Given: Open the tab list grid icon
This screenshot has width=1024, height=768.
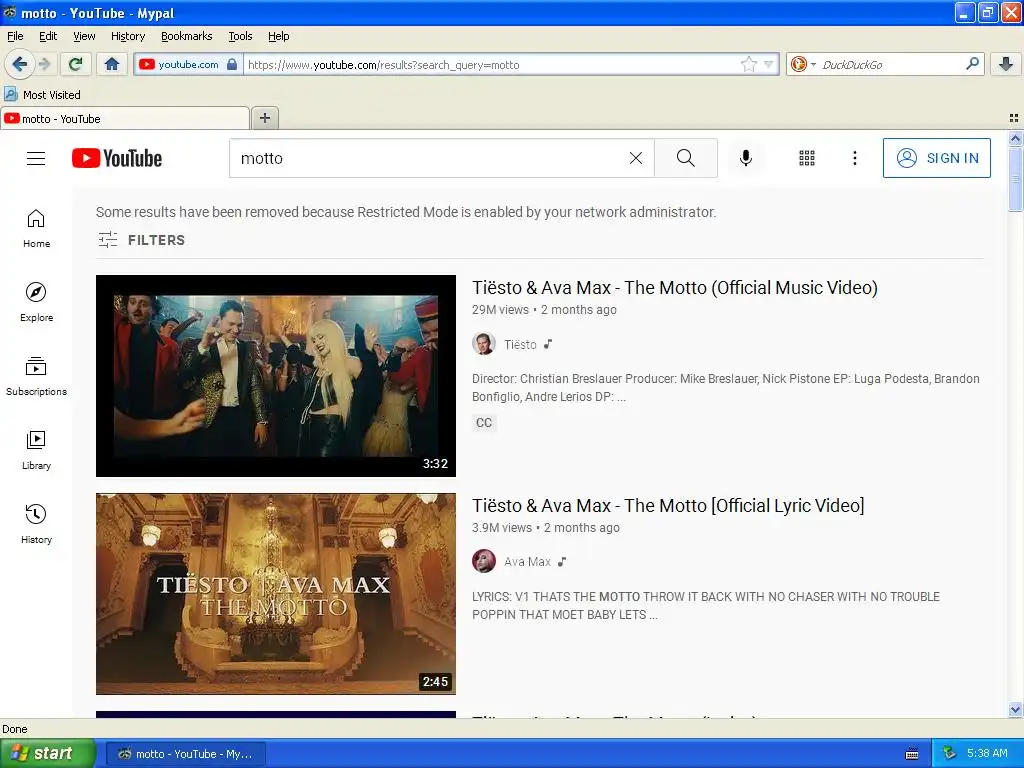Looking at the screenshot, I should [x=1014, y=118].
